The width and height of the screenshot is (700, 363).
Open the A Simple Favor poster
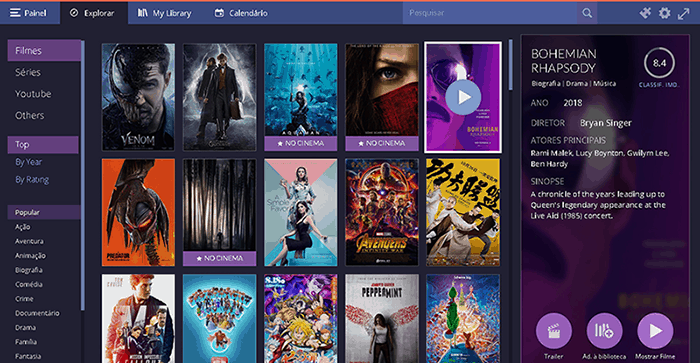pos(301,213)
